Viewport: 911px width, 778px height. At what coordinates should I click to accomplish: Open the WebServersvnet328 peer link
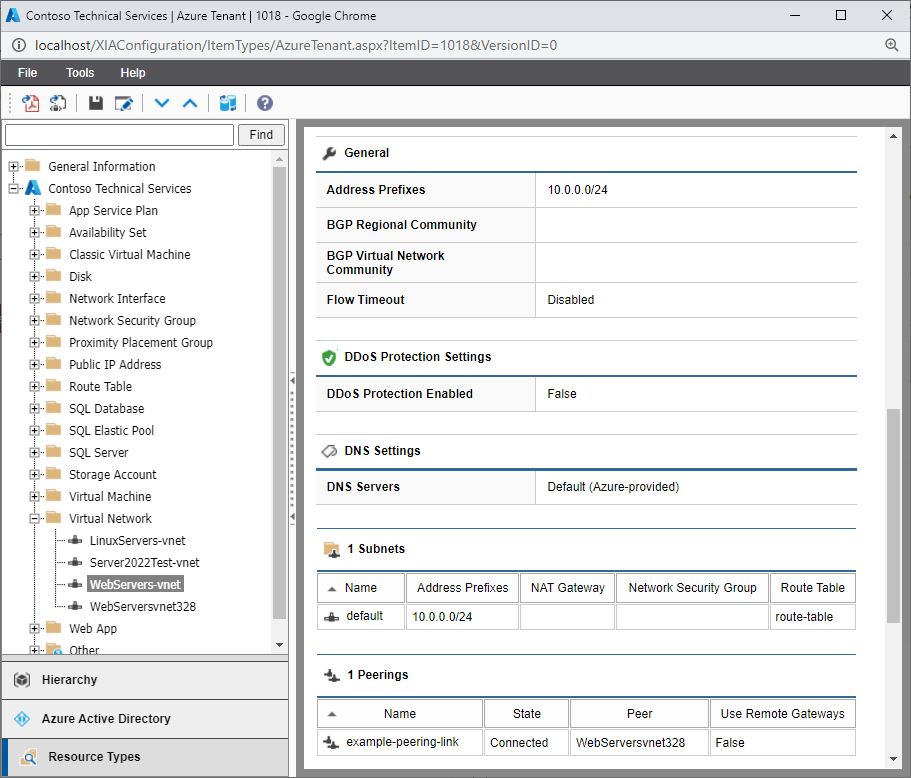(630, 743)
